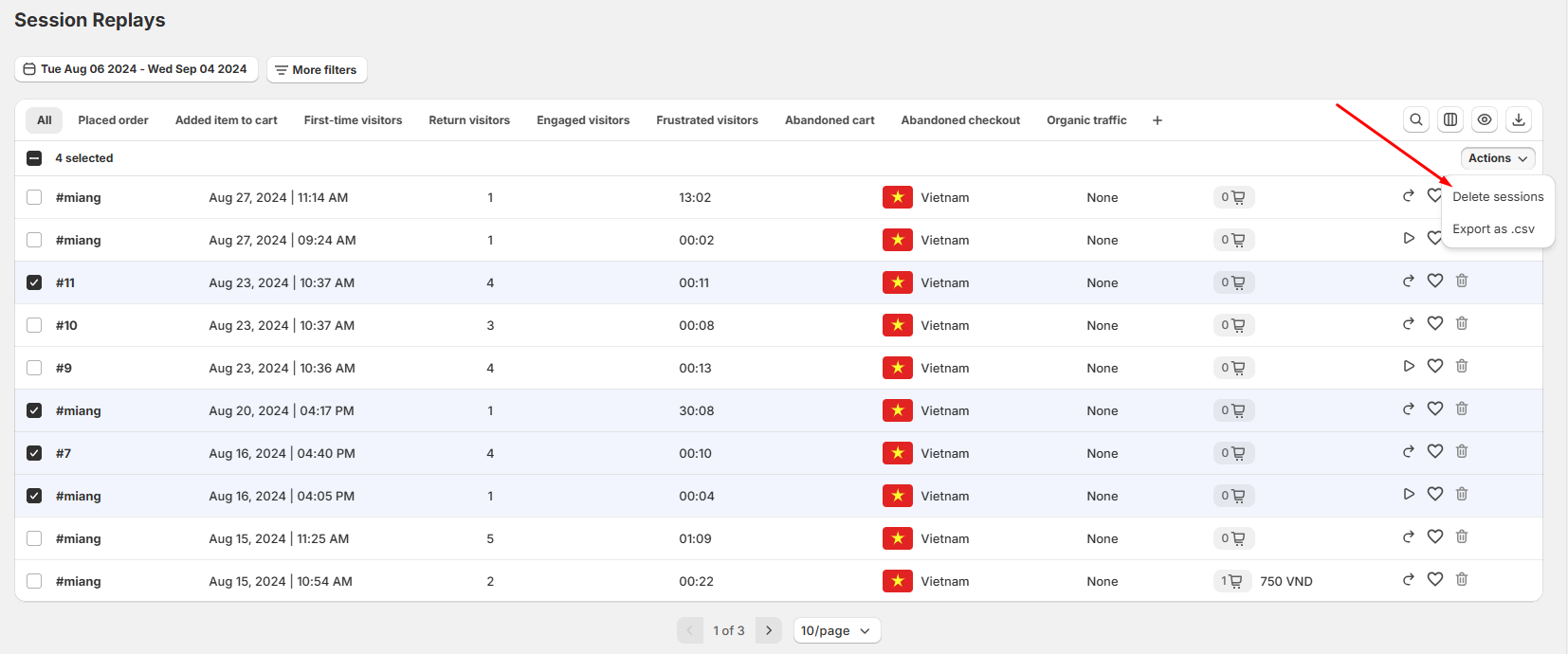
Task: Open the 10/page size dropdown
Action: 836,630
